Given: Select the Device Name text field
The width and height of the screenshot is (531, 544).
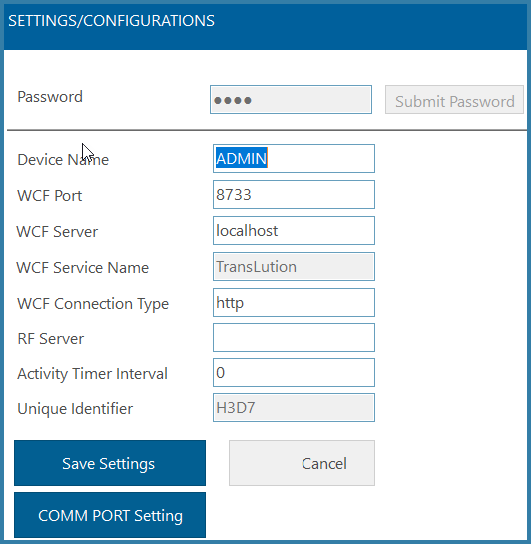Looking at the screenshot, I should coord(294,159).
